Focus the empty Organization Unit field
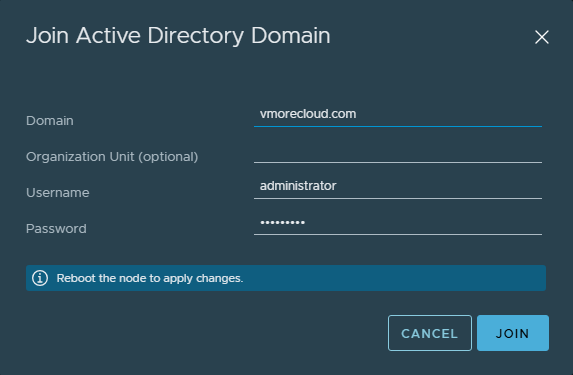This screenshot has width=573, height=375. pyautogui.click(x=398, y=152)
